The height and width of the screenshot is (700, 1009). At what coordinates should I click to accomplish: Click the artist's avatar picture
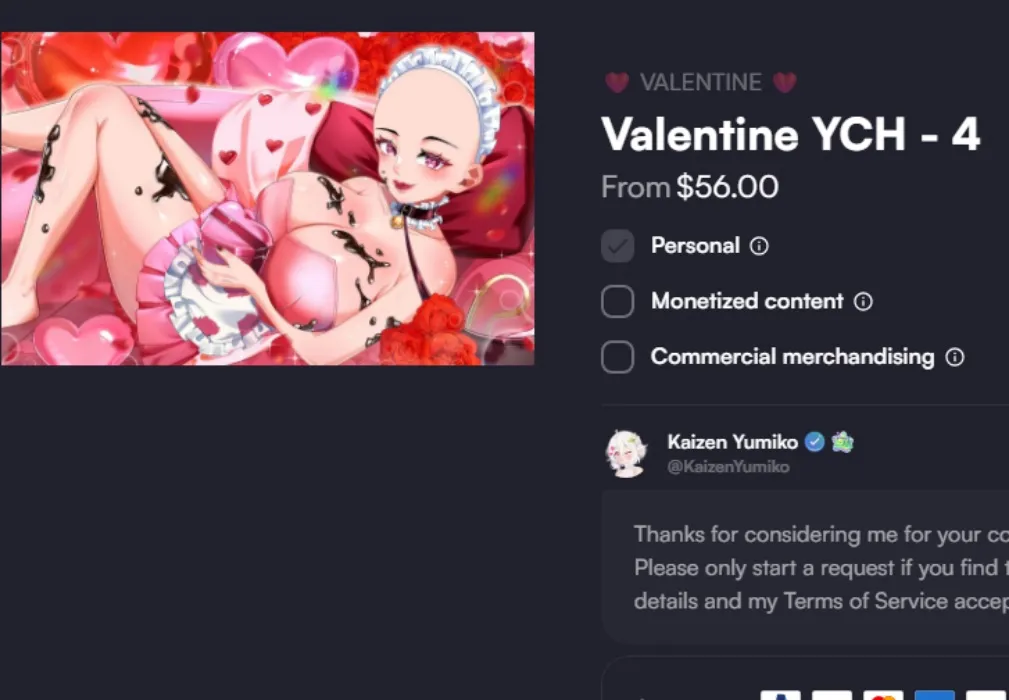click(627, 452)
